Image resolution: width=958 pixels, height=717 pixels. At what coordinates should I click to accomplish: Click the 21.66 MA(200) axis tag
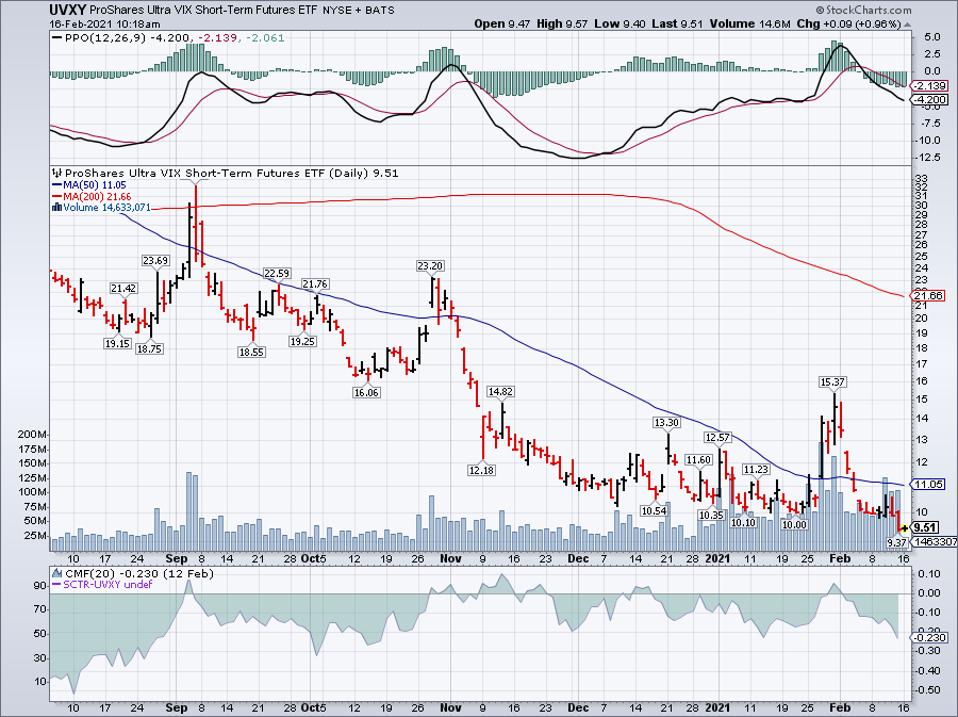929,296
